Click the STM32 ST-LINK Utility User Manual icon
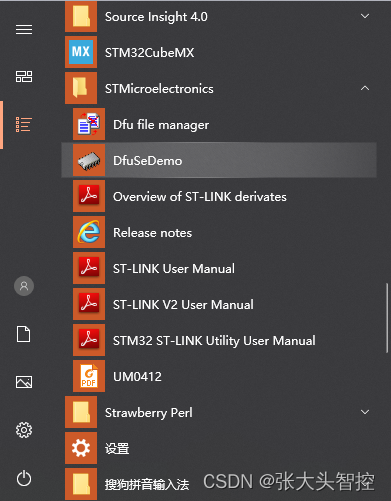 coord(89,340)
